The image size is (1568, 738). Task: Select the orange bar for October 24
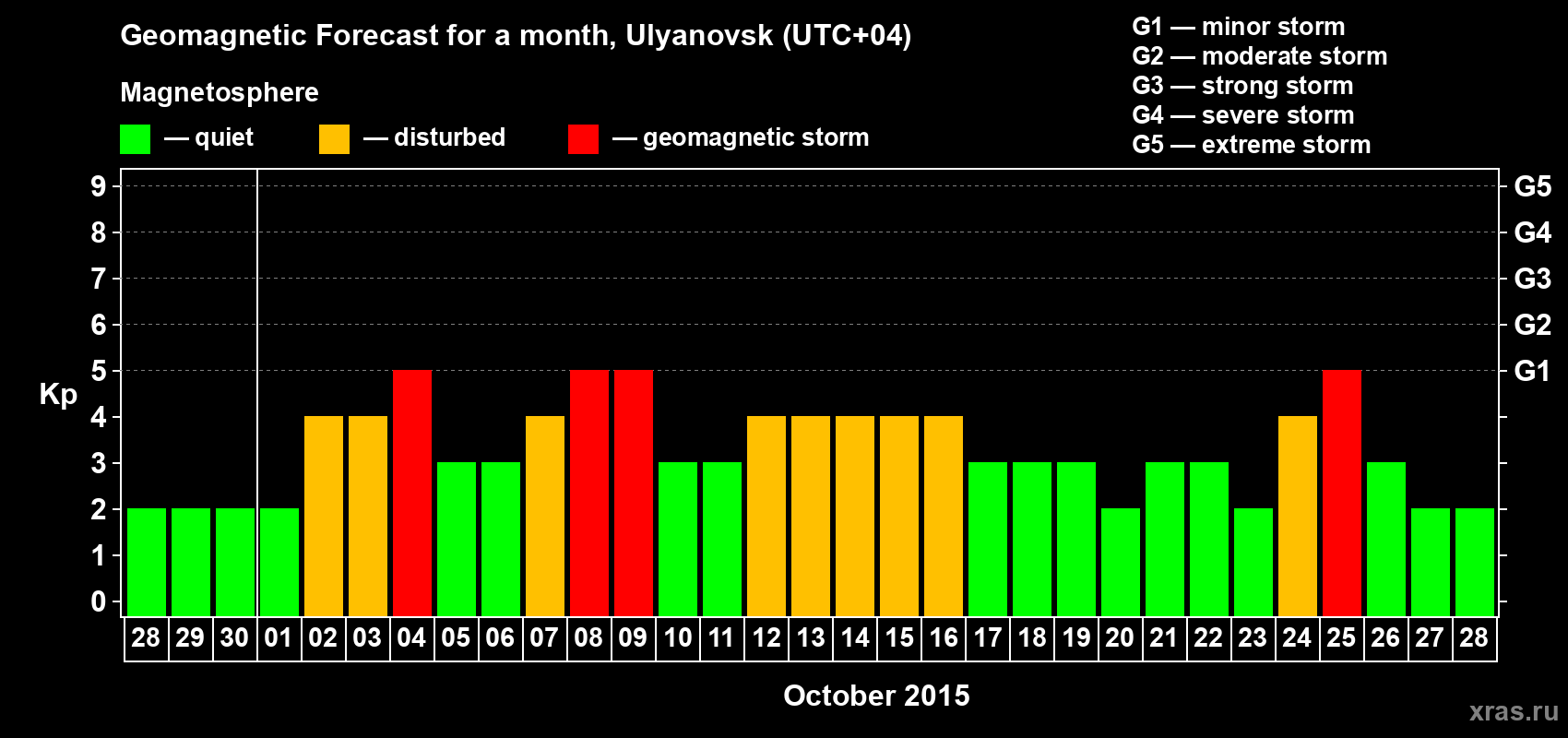(x=1297, y=516)
